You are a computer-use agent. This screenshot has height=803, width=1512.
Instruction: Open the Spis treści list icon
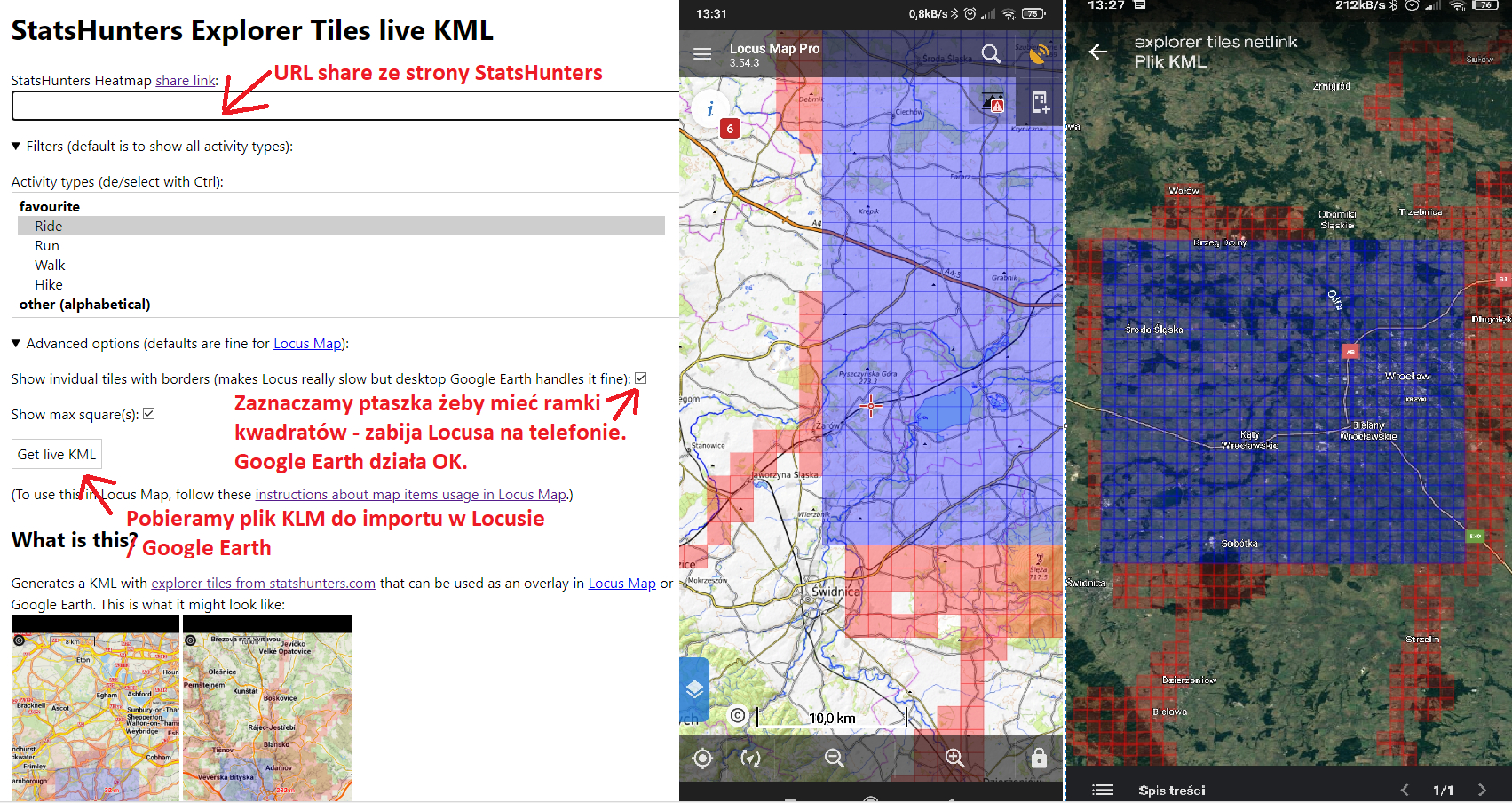point(1103,790)
